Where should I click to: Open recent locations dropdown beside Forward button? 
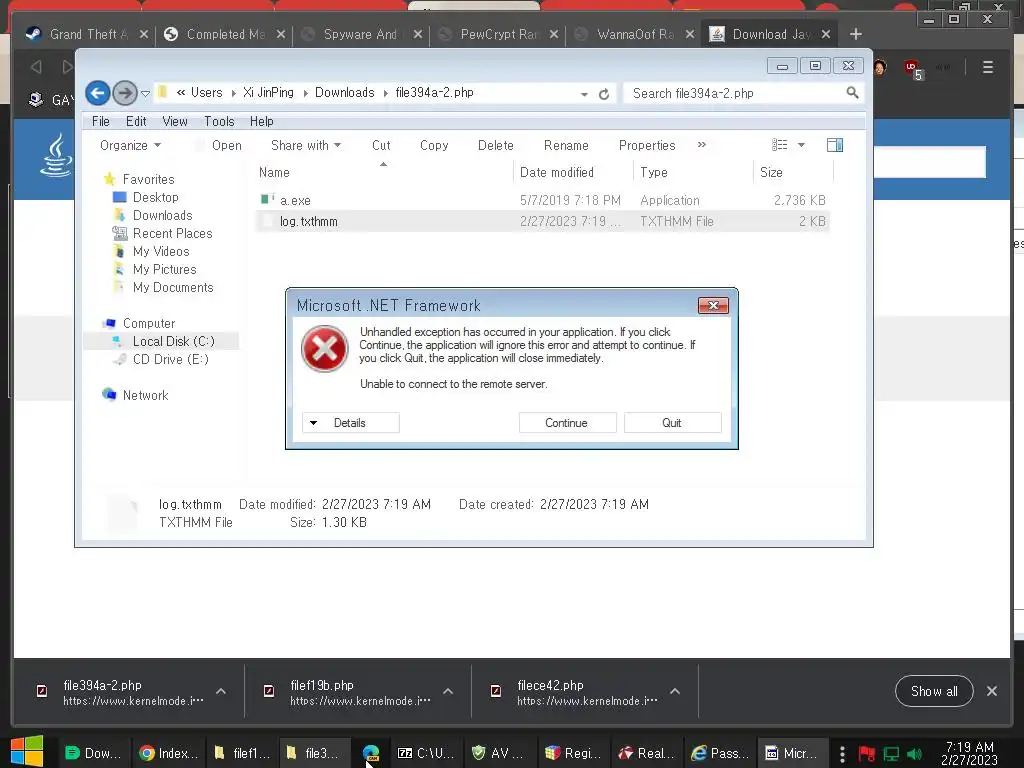coord(145,94)
